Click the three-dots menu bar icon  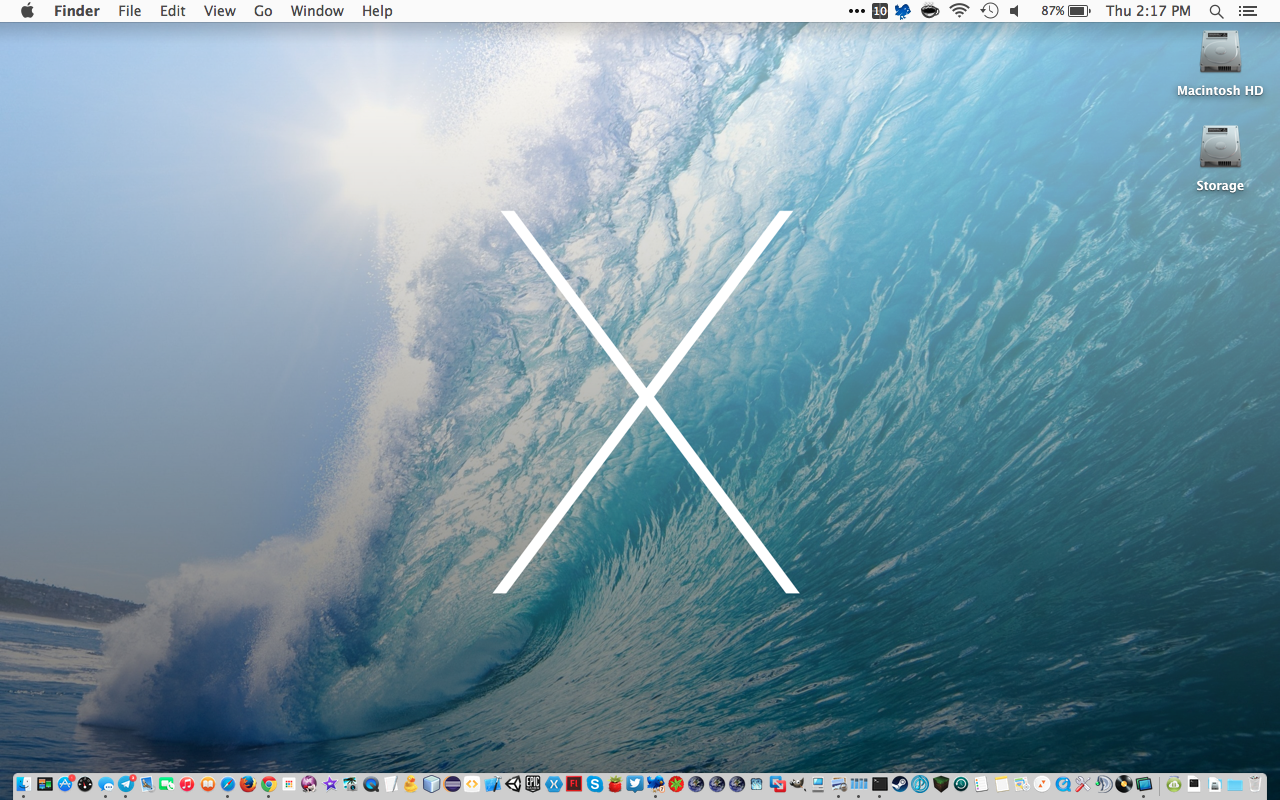point(856,11)
